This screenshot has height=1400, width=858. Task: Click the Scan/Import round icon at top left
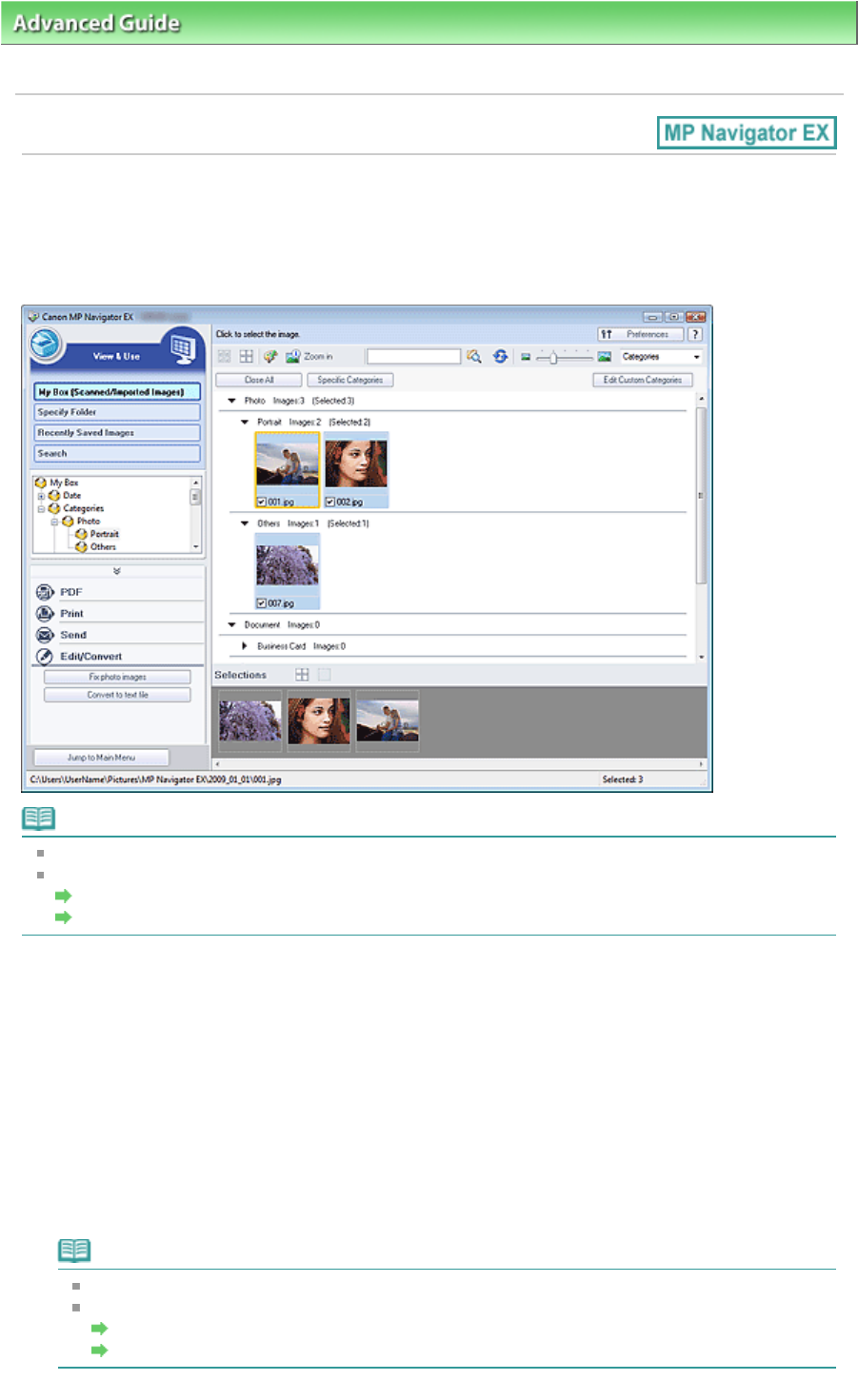click(45, 345)
